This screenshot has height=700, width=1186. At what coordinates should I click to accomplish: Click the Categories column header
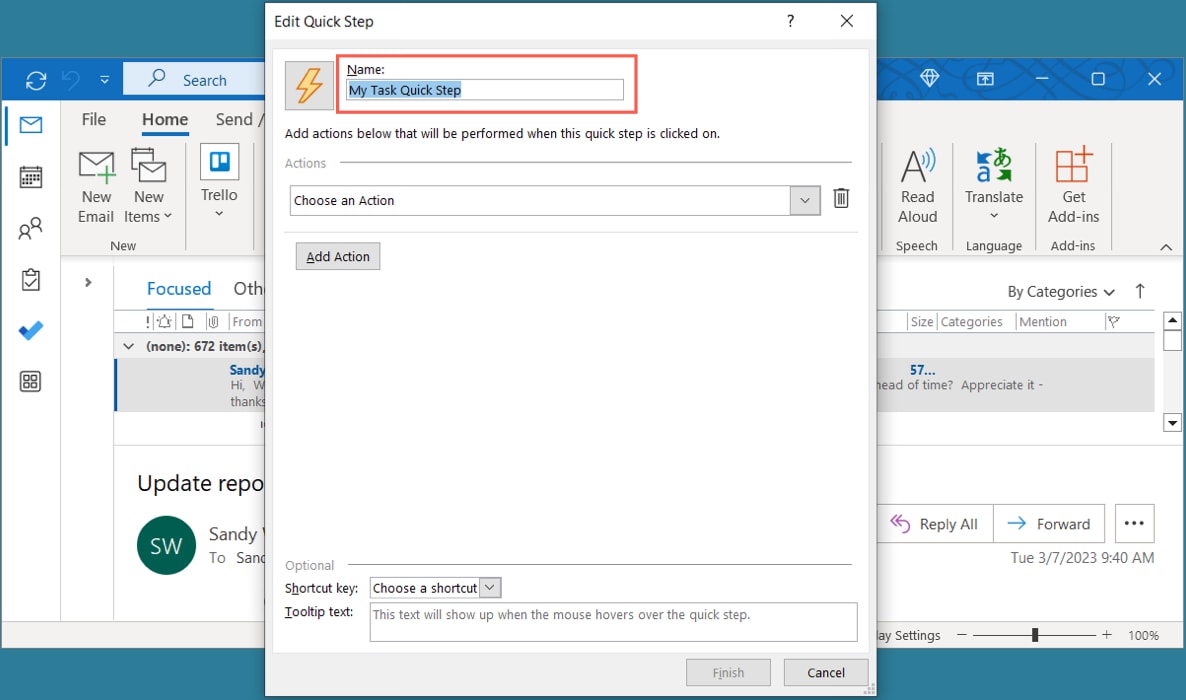point(971,322)
